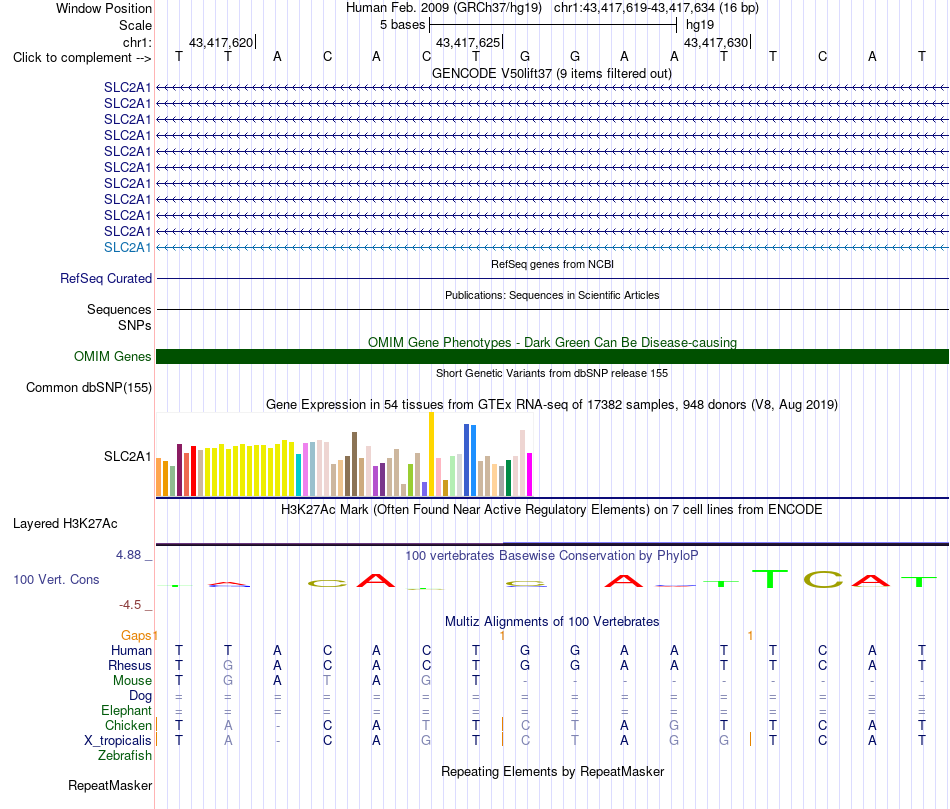Click the 100 Vert. Cons label
This screenshot has height=809, width=950.
tap(56, 579)
